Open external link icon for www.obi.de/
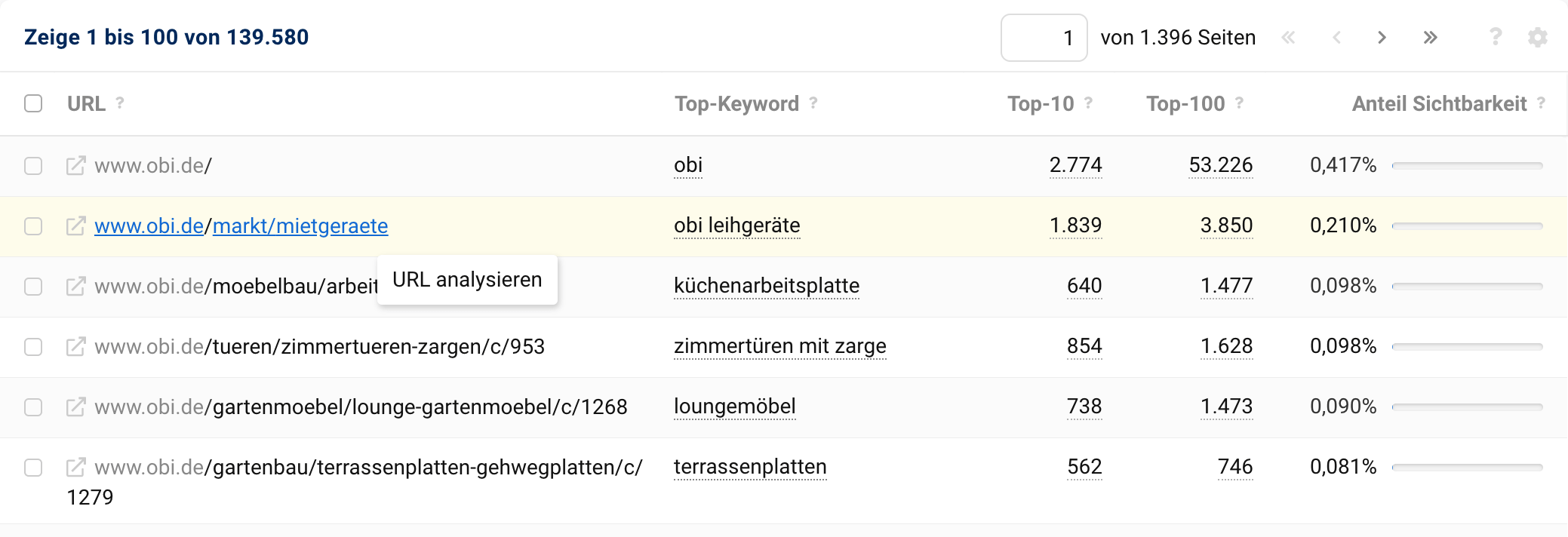The height and width of the screenshot is (537, 1568). click(75, 165)
